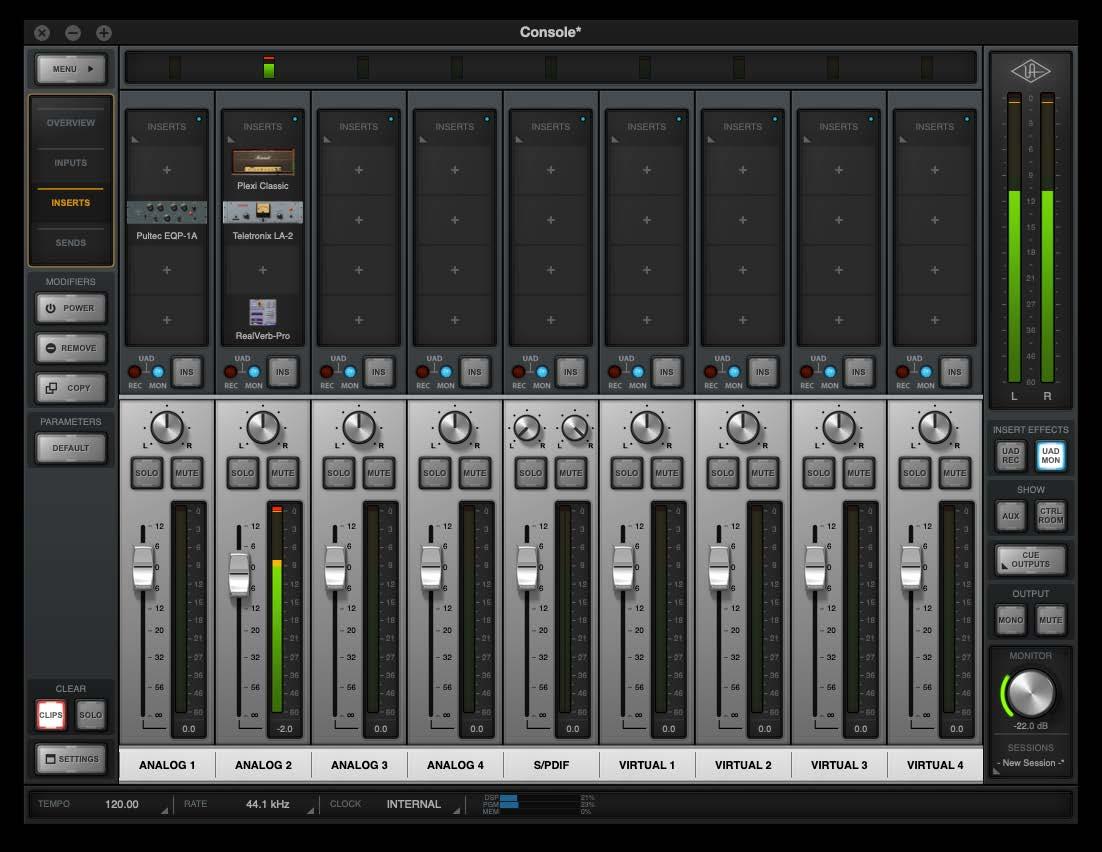1102x852 pixels.
Task: Click the S/PDIF channel name label
Action: click(x=551, y=765)
